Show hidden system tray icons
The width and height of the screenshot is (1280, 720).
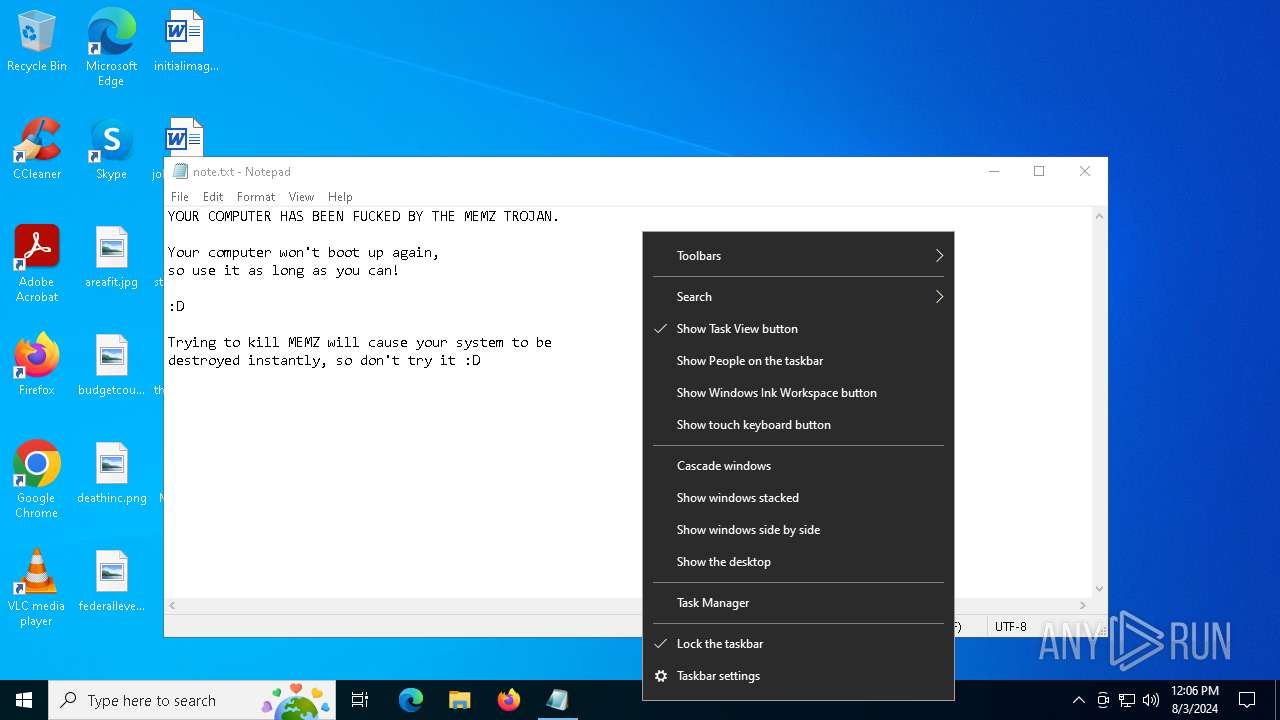(x=1078, y=700)
